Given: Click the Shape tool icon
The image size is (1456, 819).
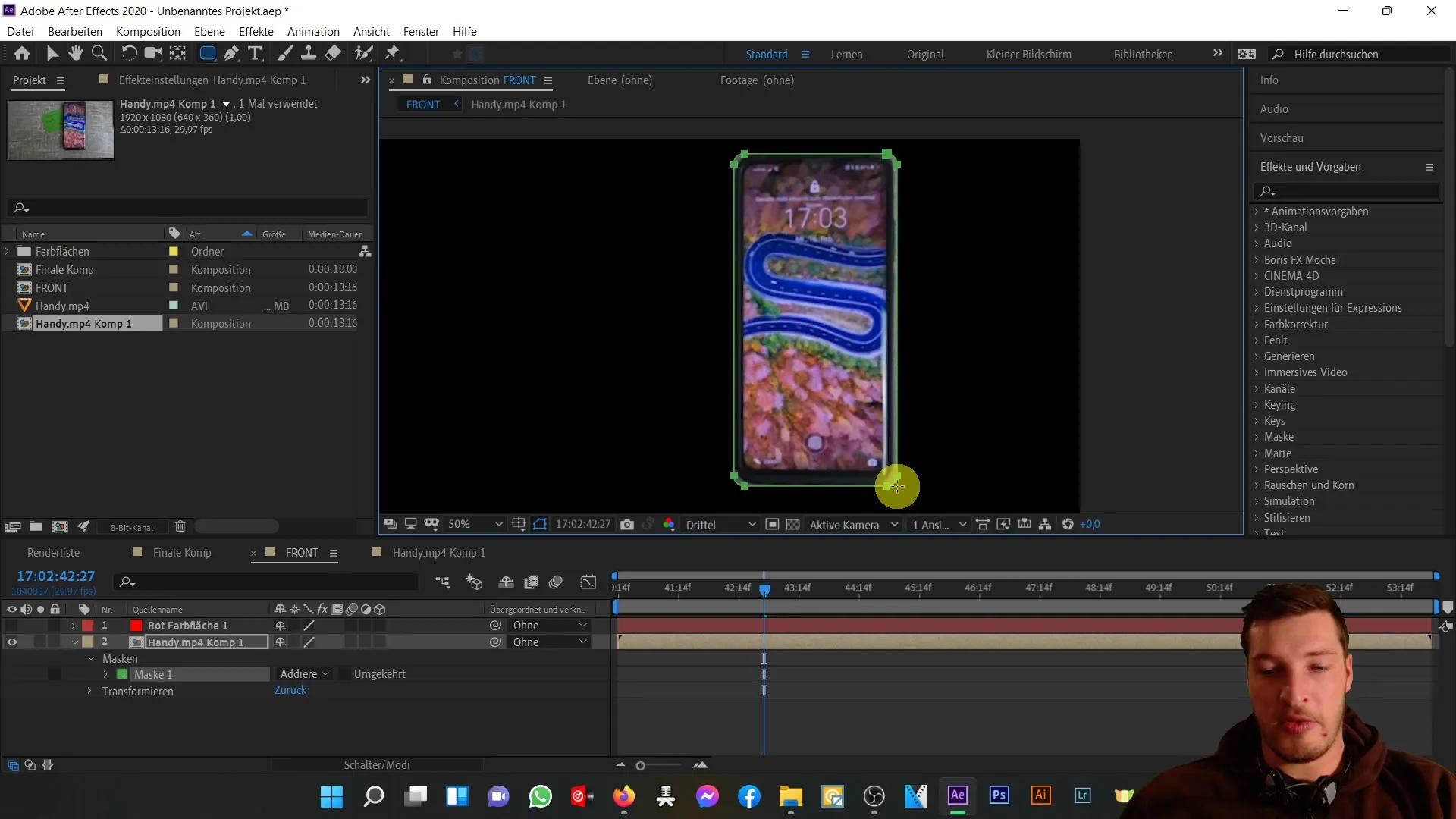Looking at the screenshot, I should coord(208,54).
